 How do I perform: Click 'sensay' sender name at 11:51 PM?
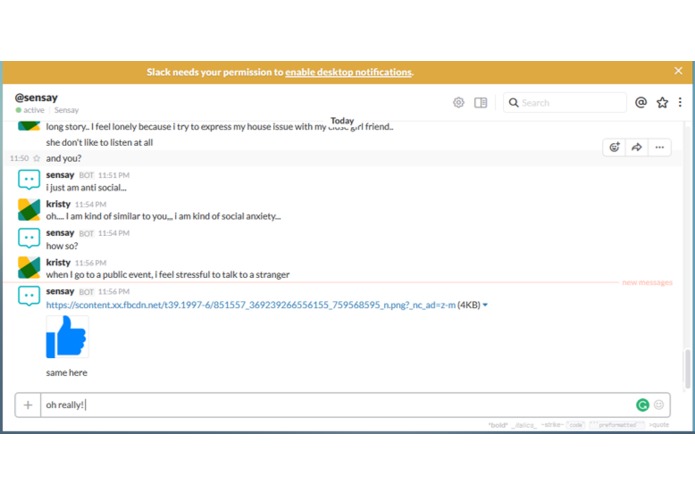click(60, 175)
